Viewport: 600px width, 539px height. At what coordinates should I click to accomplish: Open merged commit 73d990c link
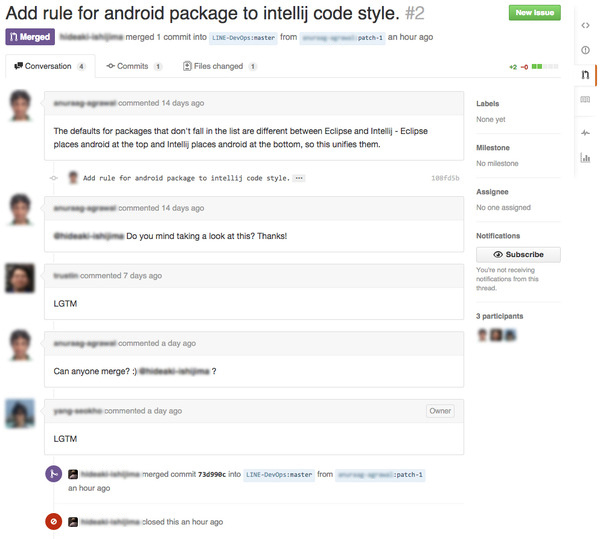(x=212, y=474)
